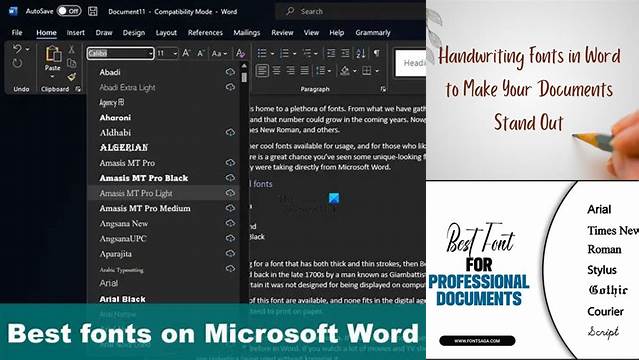Open the Numbering library dropdown arrow

(294, 53)
